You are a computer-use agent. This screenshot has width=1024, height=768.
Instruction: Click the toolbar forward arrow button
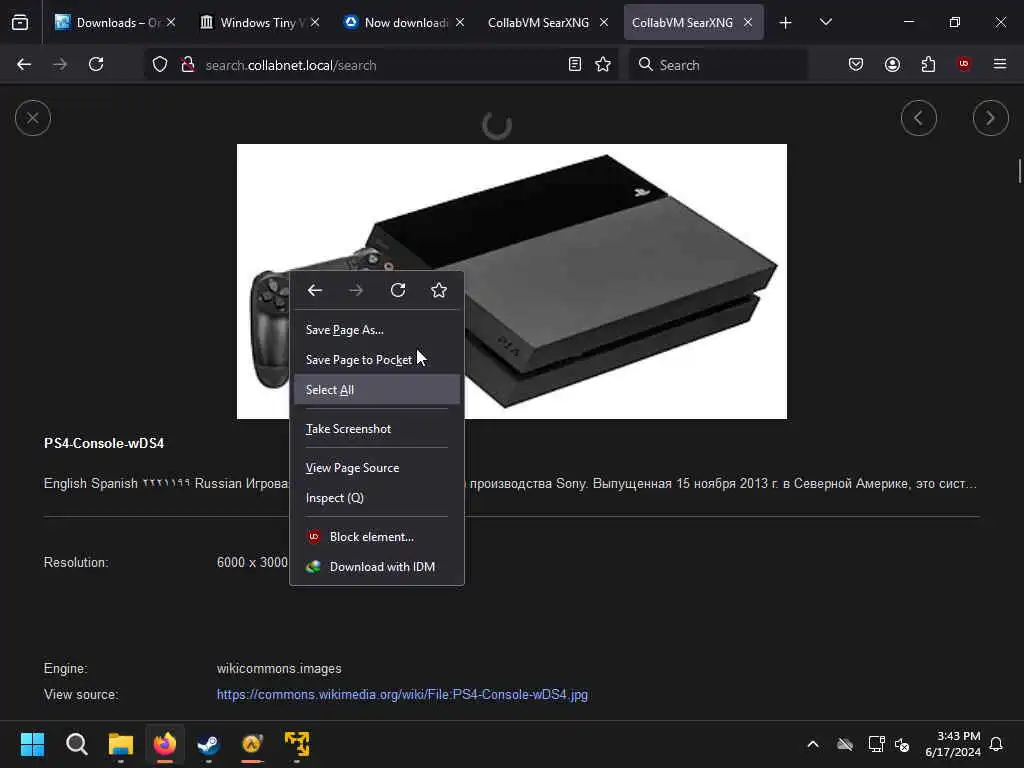pos(60,64)
